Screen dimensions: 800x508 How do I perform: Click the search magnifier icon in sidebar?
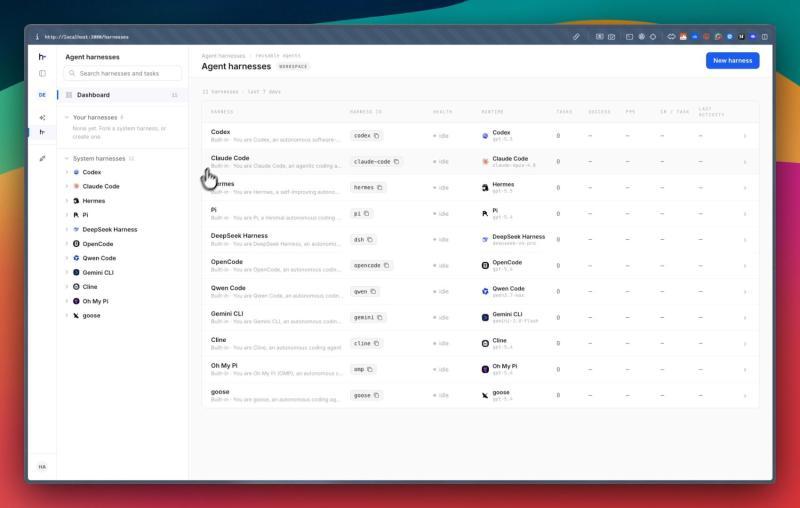(72, 73)
